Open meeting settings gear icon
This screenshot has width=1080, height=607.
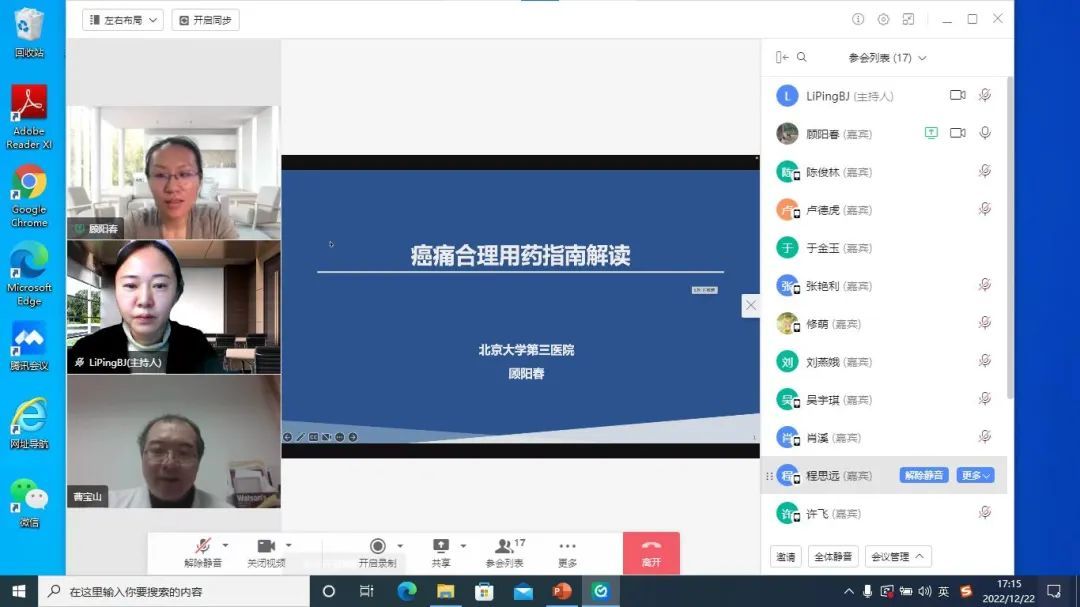pos(883,19)
